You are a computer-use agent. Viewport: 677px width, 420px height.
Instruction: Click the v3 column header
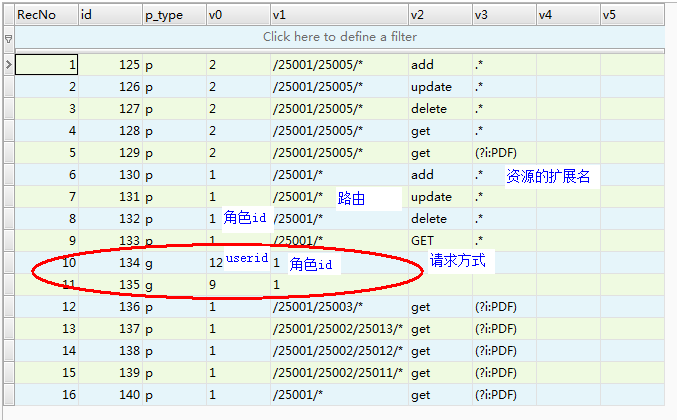pyautogui.click(x=504, y=15)
